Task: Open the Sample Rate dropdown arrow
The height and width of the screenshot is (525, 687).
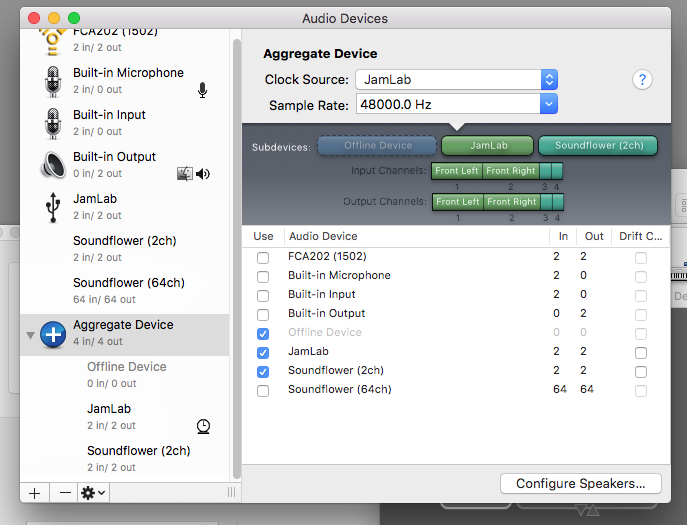Action: coord(549,104)
